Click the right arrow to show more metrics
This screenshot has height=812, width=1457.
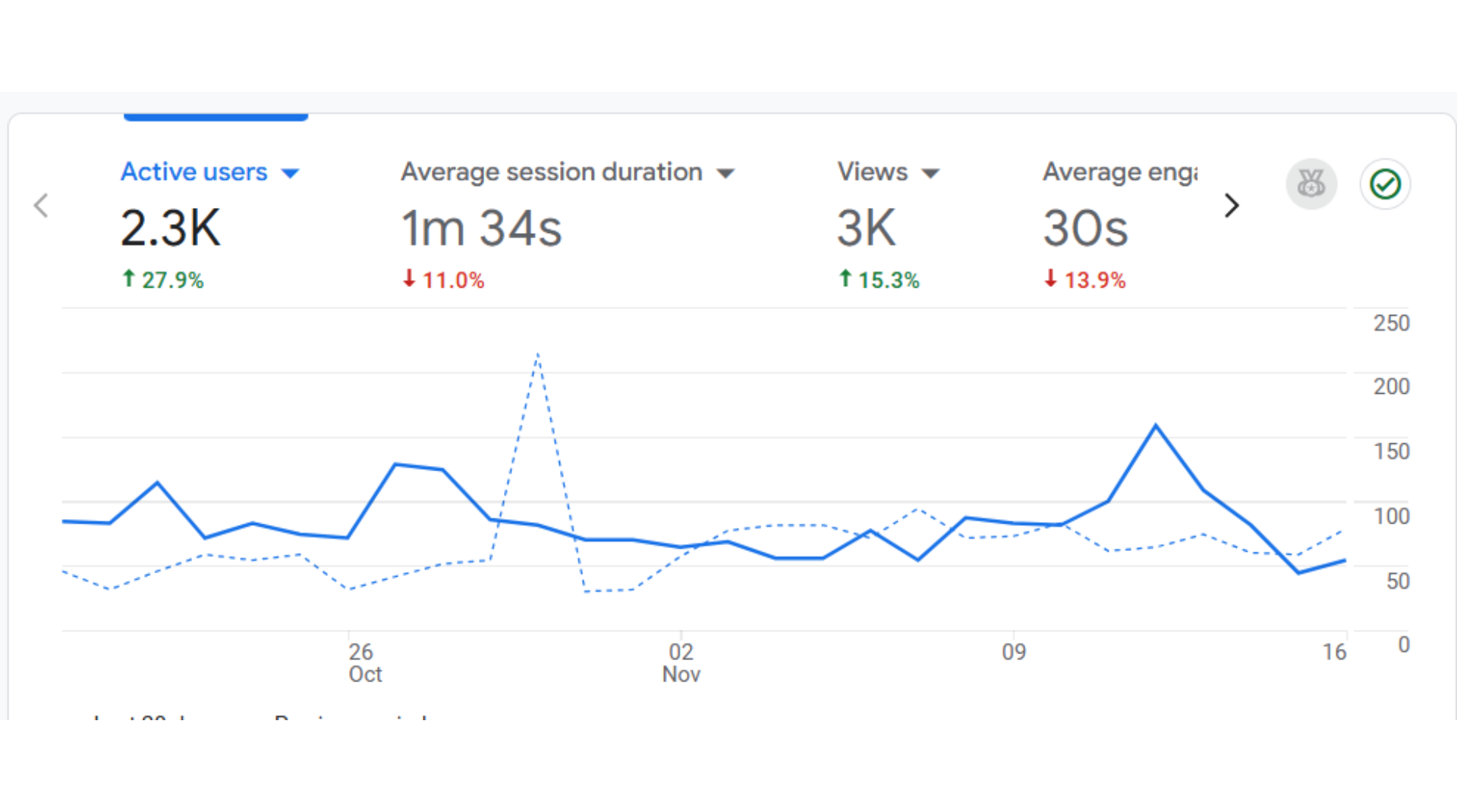click(x=1230, y=205)
